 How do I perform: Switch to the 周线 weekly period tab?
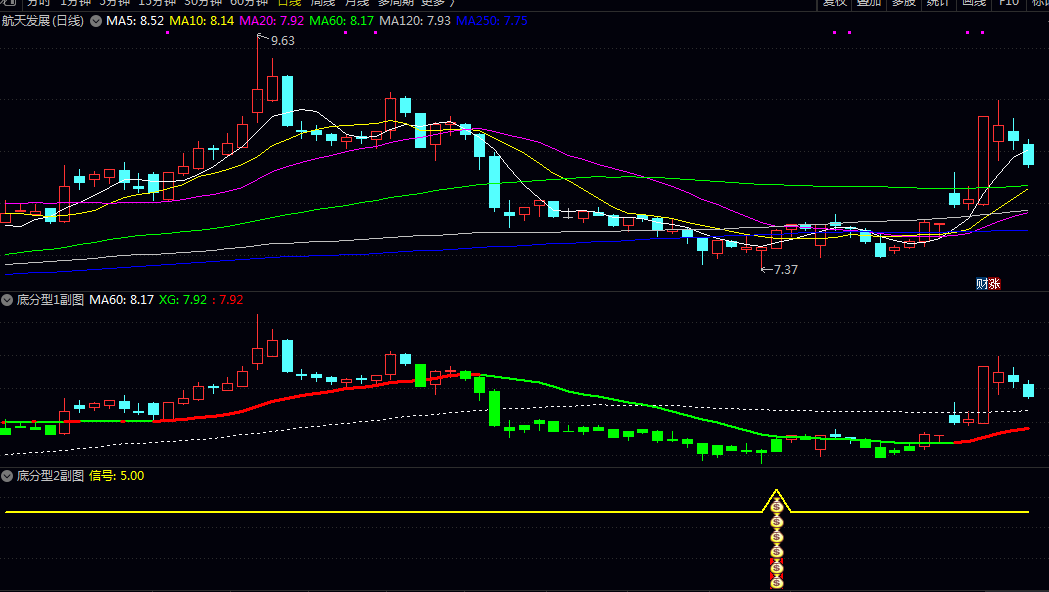click(x=323, y=3)
